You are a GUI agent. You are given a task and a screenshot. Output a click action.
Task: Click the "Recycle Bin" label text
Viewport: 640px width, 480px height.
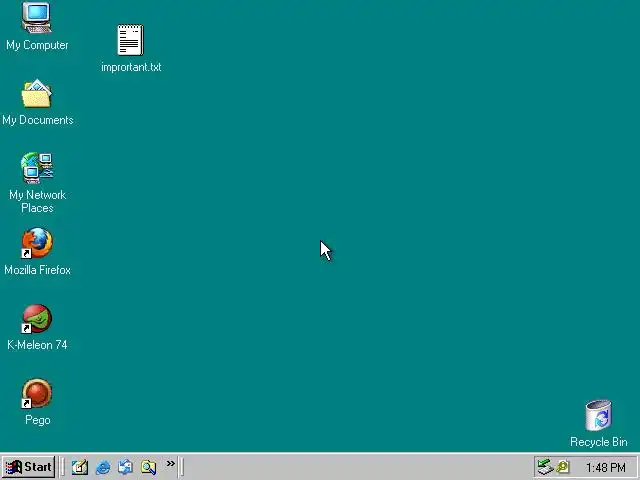(x=598, y=442)
